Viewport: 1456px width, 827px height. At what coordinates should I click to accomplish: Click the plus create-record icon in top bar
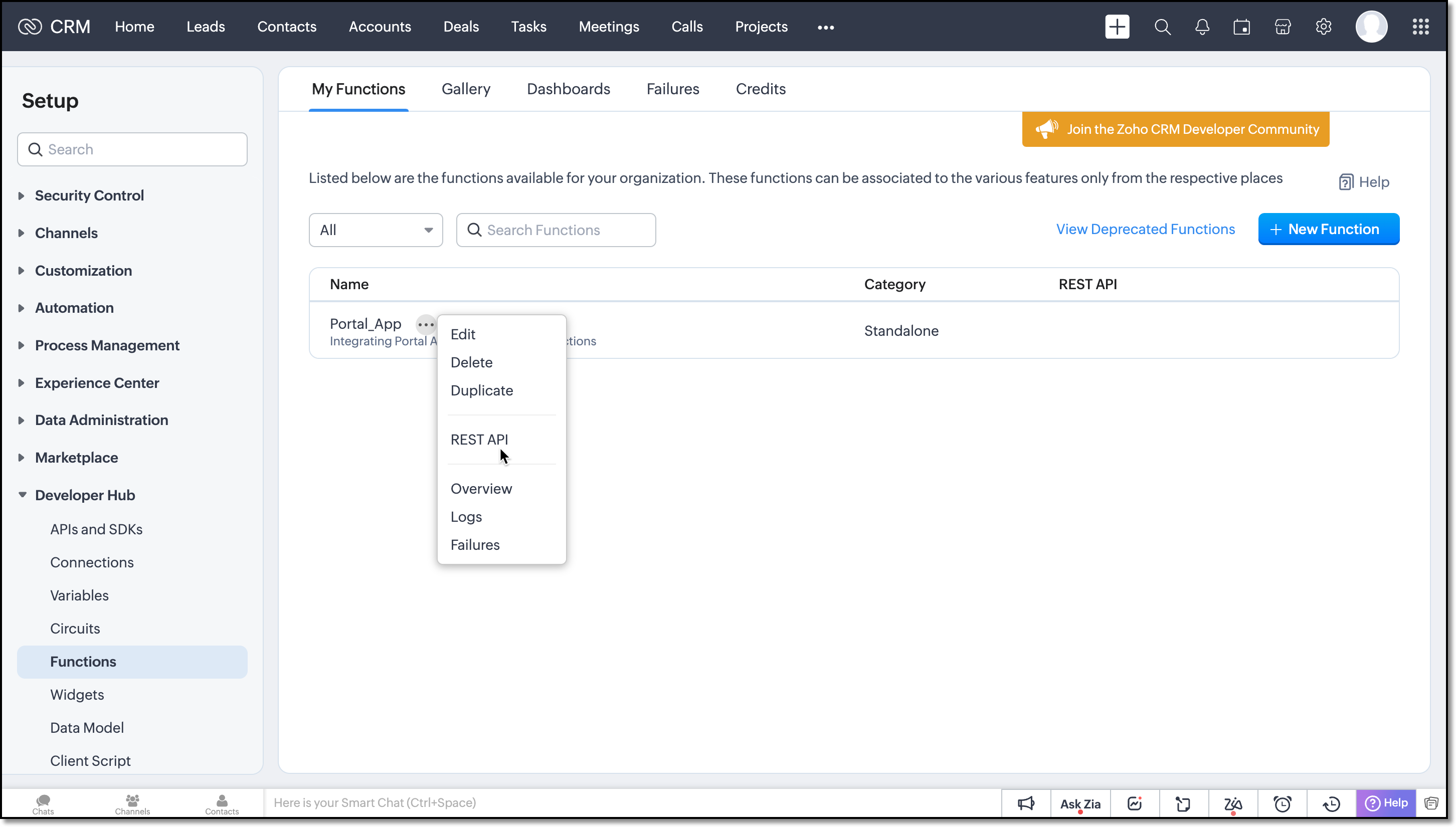(1117, 27)
